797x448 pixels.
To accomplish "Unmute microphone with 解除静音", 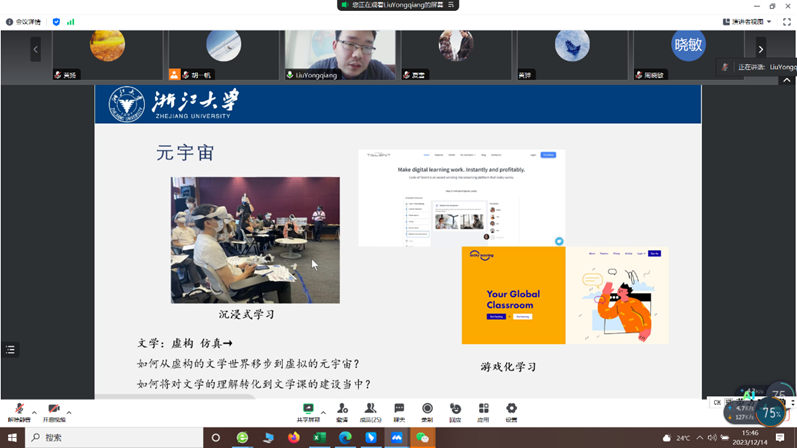I will coord(18,412).
